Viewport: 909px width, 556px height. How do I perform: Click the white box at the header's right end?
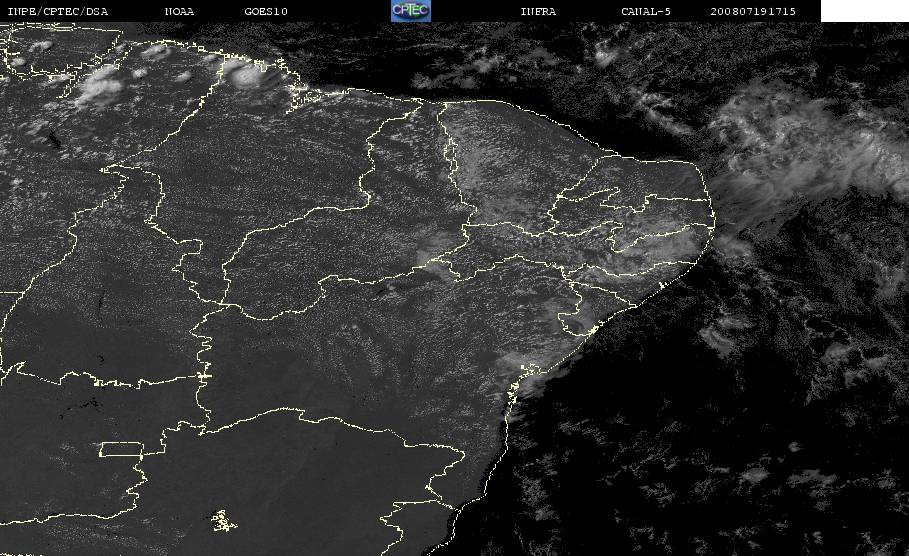click(x=865, y=11)
